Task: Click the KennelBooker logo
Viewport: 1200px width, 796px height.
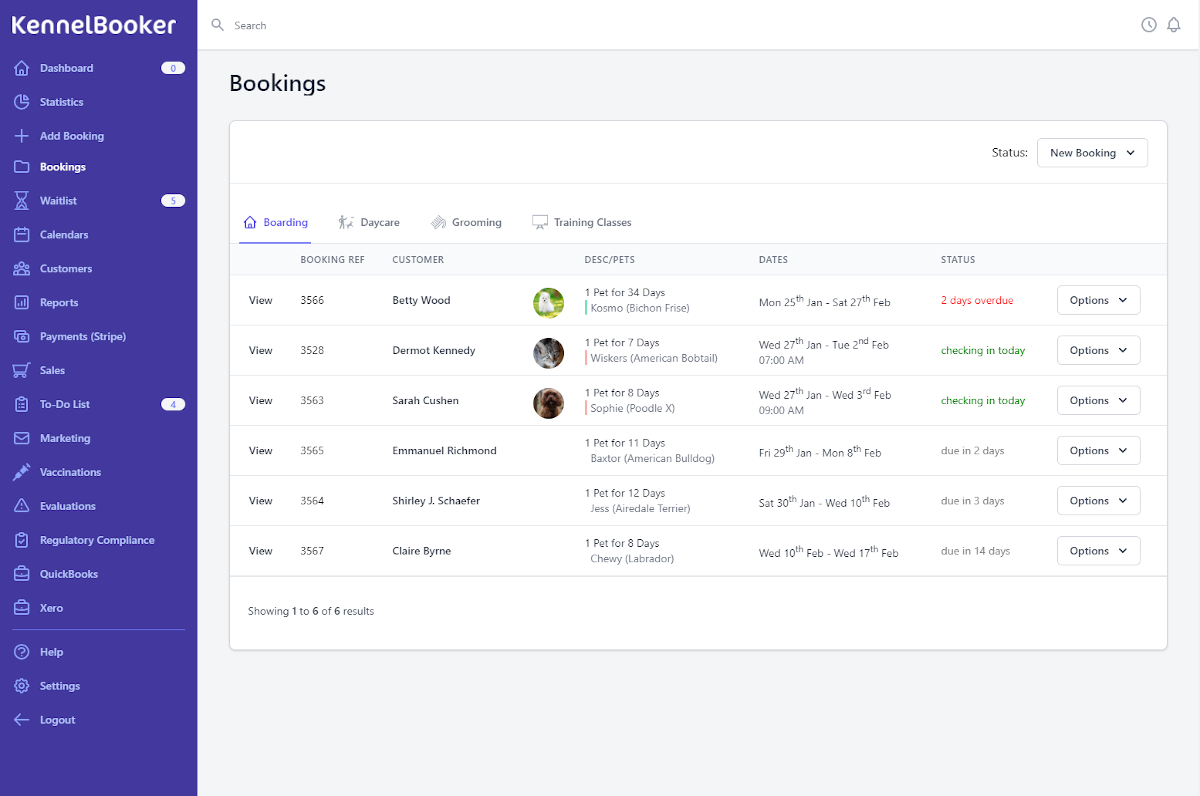Action: pos(94,26)
